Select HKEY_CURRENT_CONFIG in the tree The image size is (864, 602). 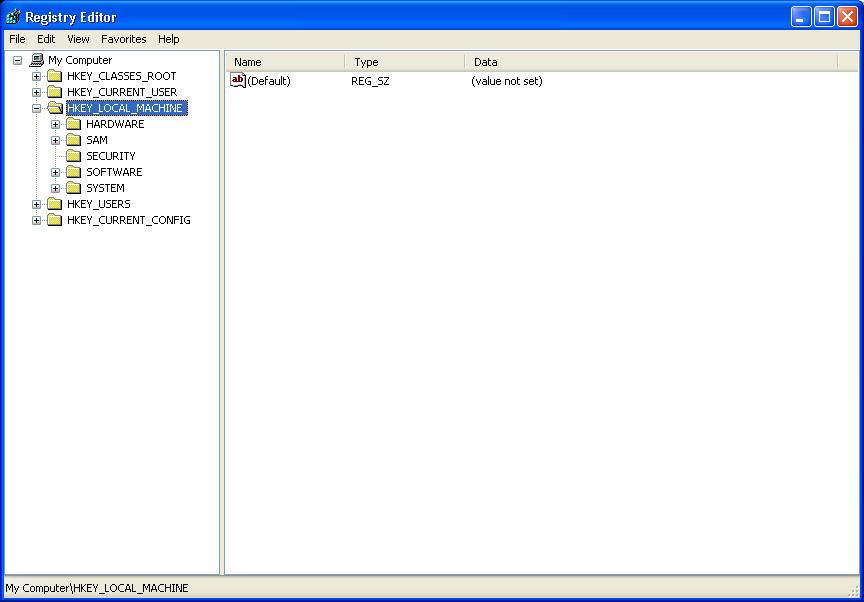128,220
